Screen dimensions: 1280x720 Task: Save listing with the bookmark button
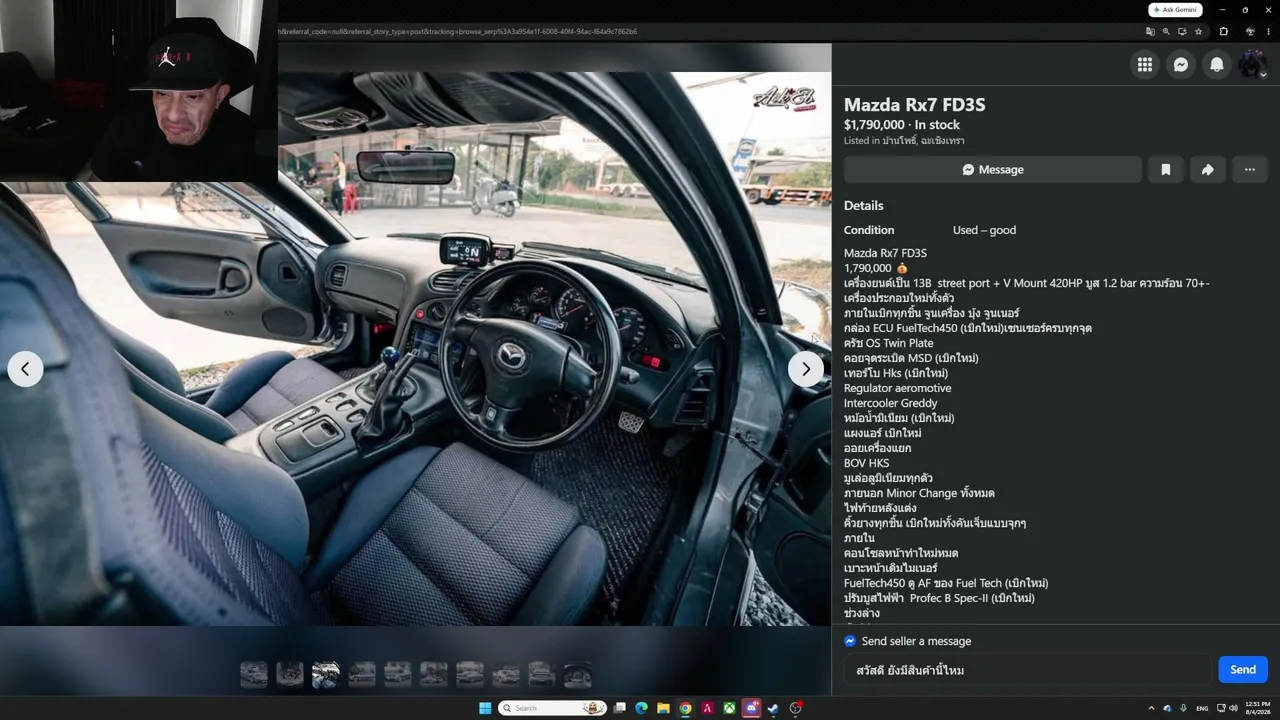pos(1165,170)
